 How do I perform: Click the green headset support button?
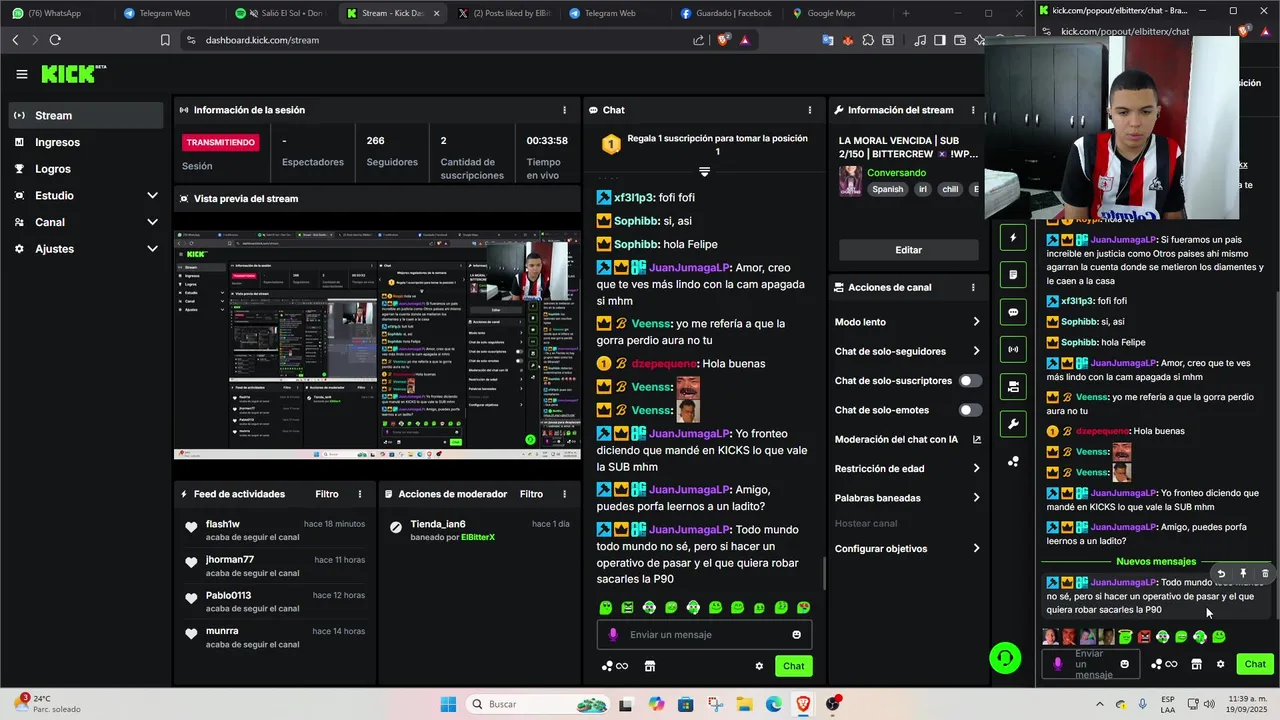[1005, 657]
